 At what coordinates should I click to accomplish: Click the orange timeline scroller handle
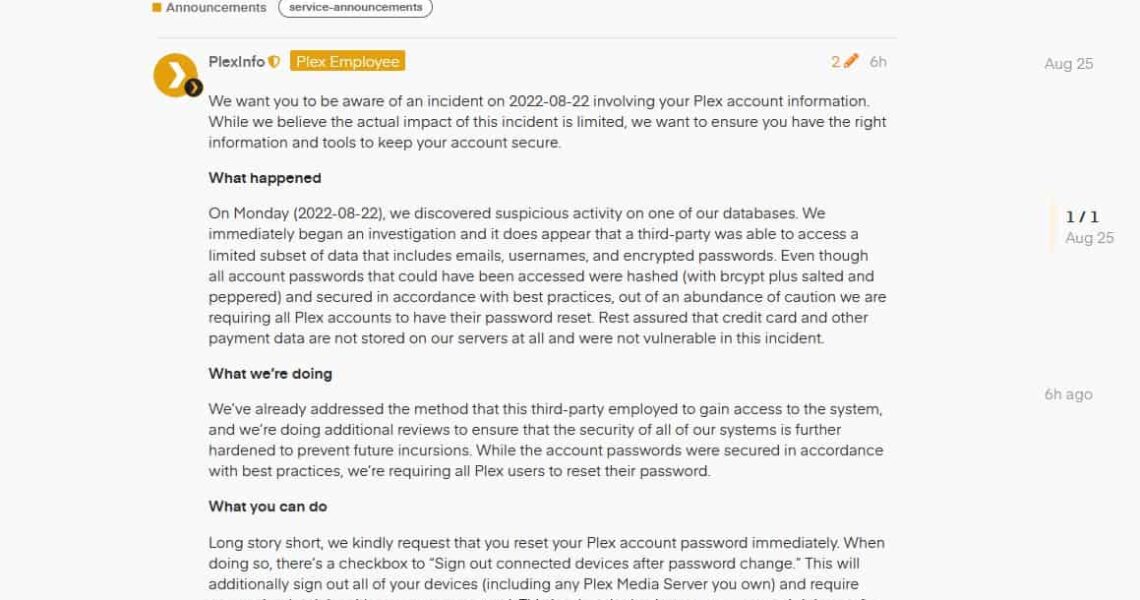pos(1052,227)
